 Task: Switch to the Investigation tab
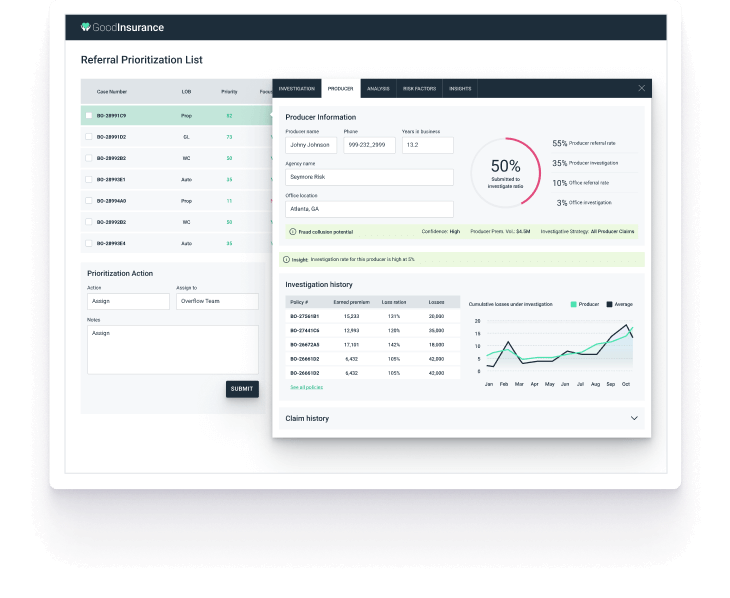297,88
